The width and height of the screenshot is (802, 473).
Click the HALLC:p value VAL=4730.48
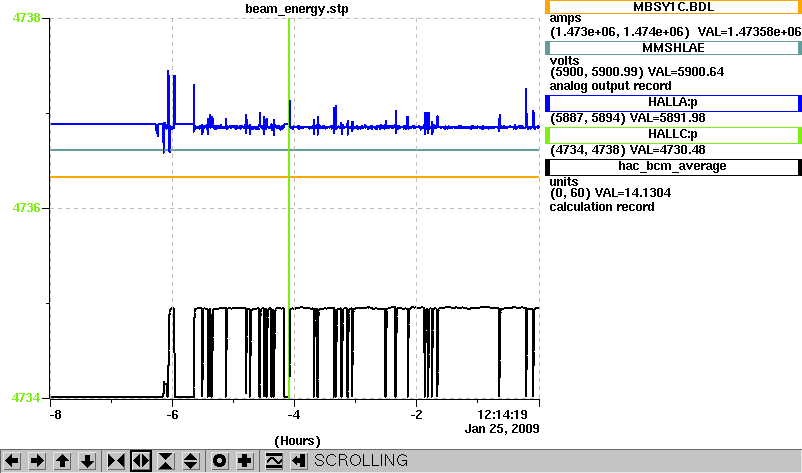(x=667, y=150)
